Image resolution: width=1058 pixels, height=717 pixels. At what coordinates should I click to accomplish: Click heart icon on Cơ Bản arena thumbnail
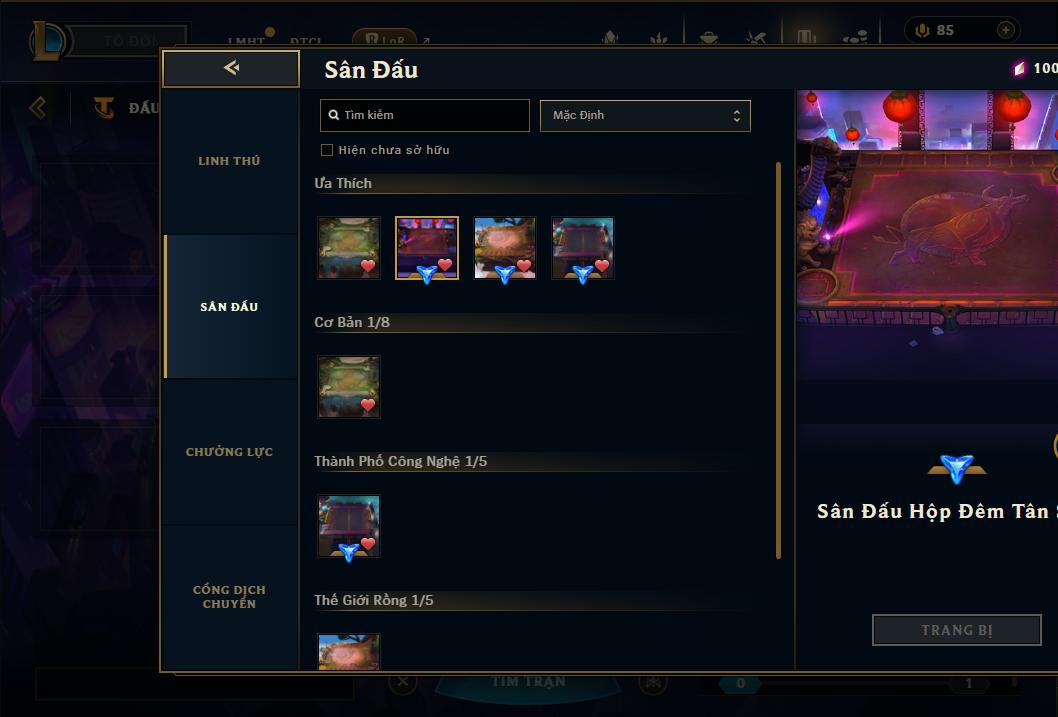368,405
